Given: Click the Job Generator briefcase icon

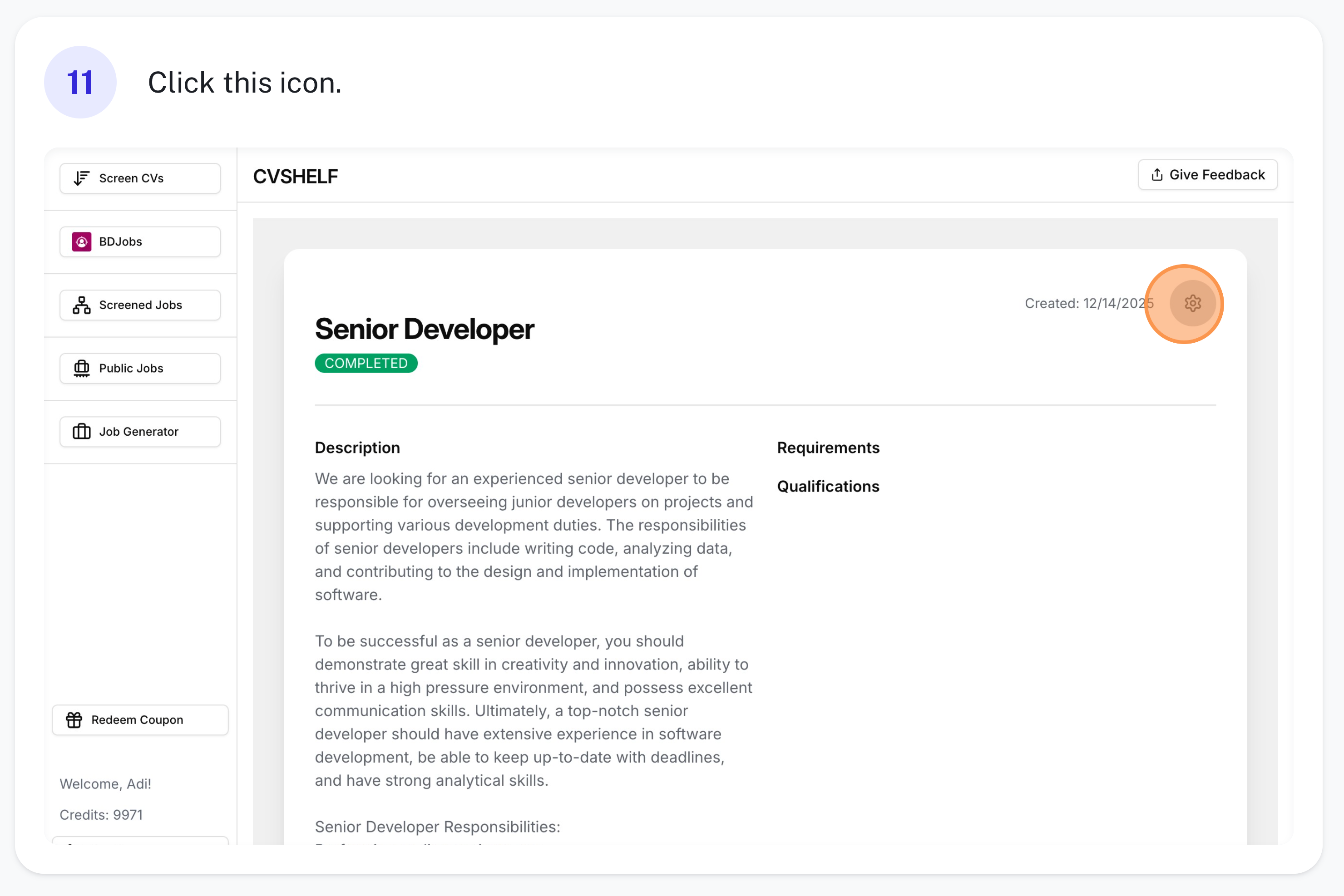Looking at the screenshot, I should click(x=81, y=431).
